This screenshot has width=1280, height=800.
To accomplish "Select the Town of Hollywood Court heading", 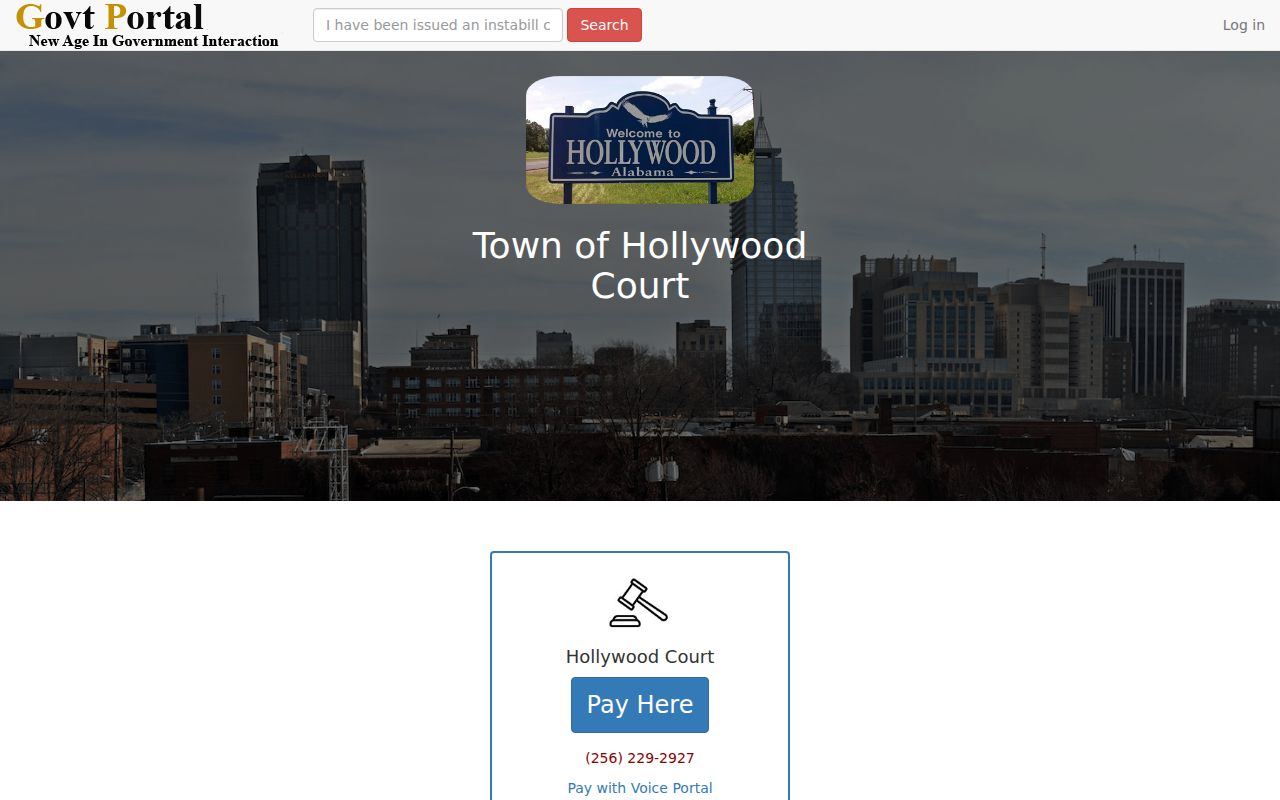I will coord(640,265).
